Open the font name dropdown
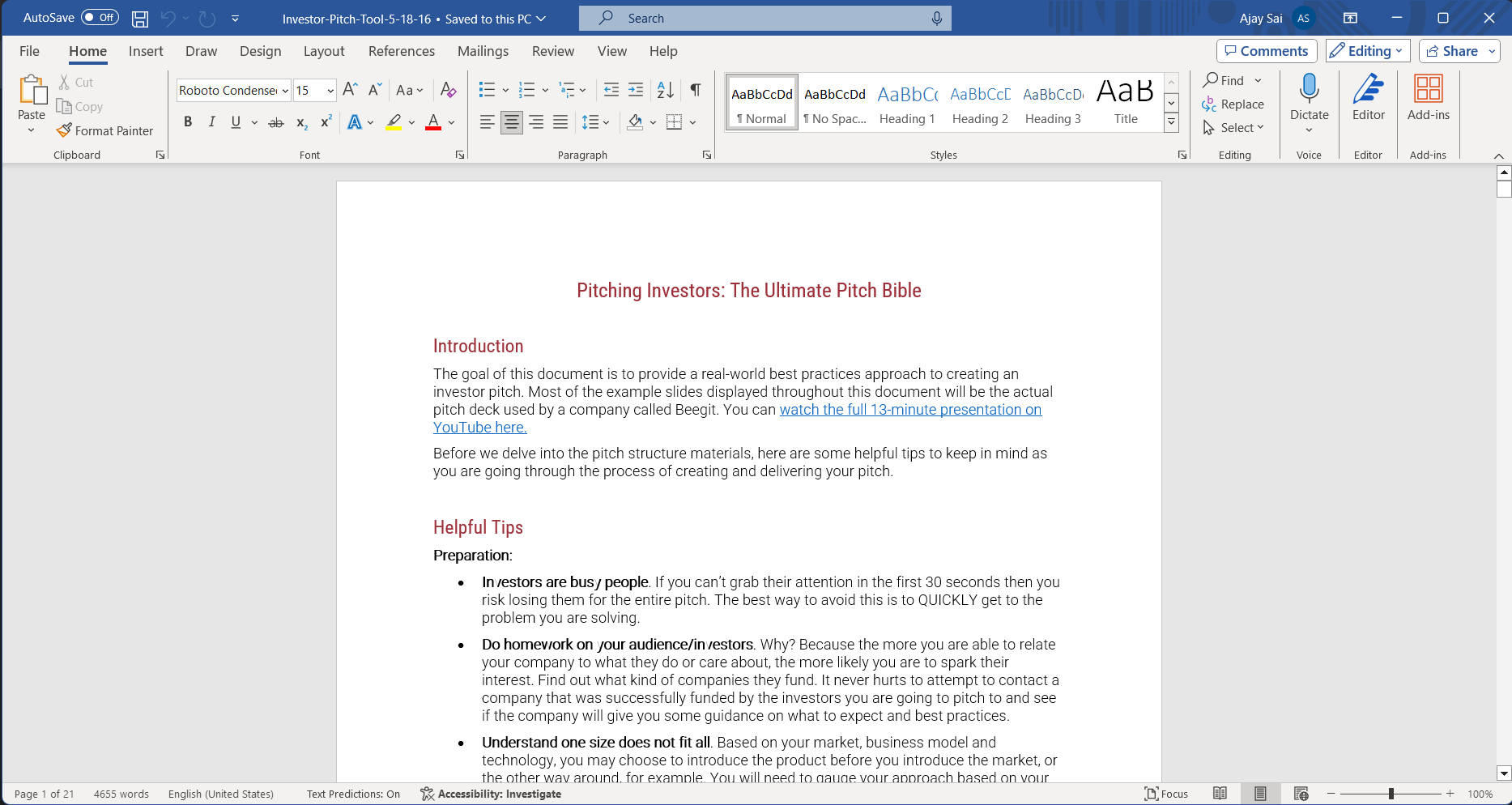This screenshot has width=1512, height=805. pyautogui.click(x=285, y=91)
